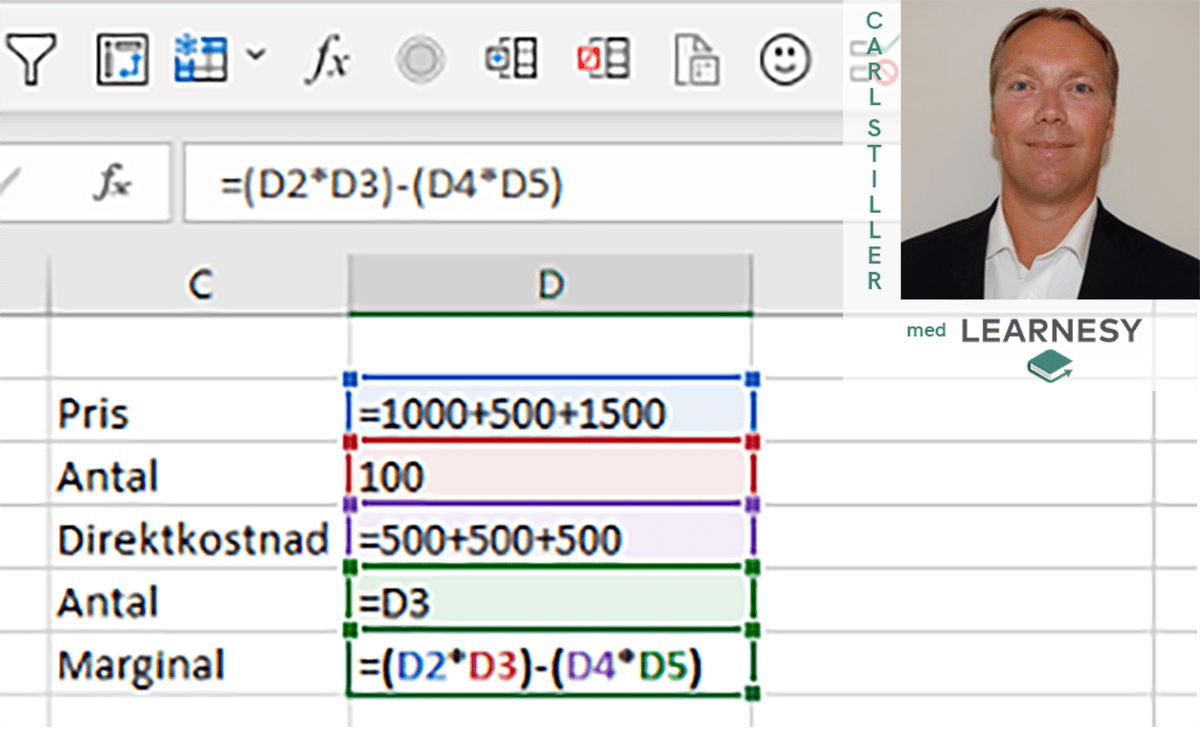Click the greyed document paste icon
Image resolution: width=1200 pixels, height=730 pixels.
696,60
